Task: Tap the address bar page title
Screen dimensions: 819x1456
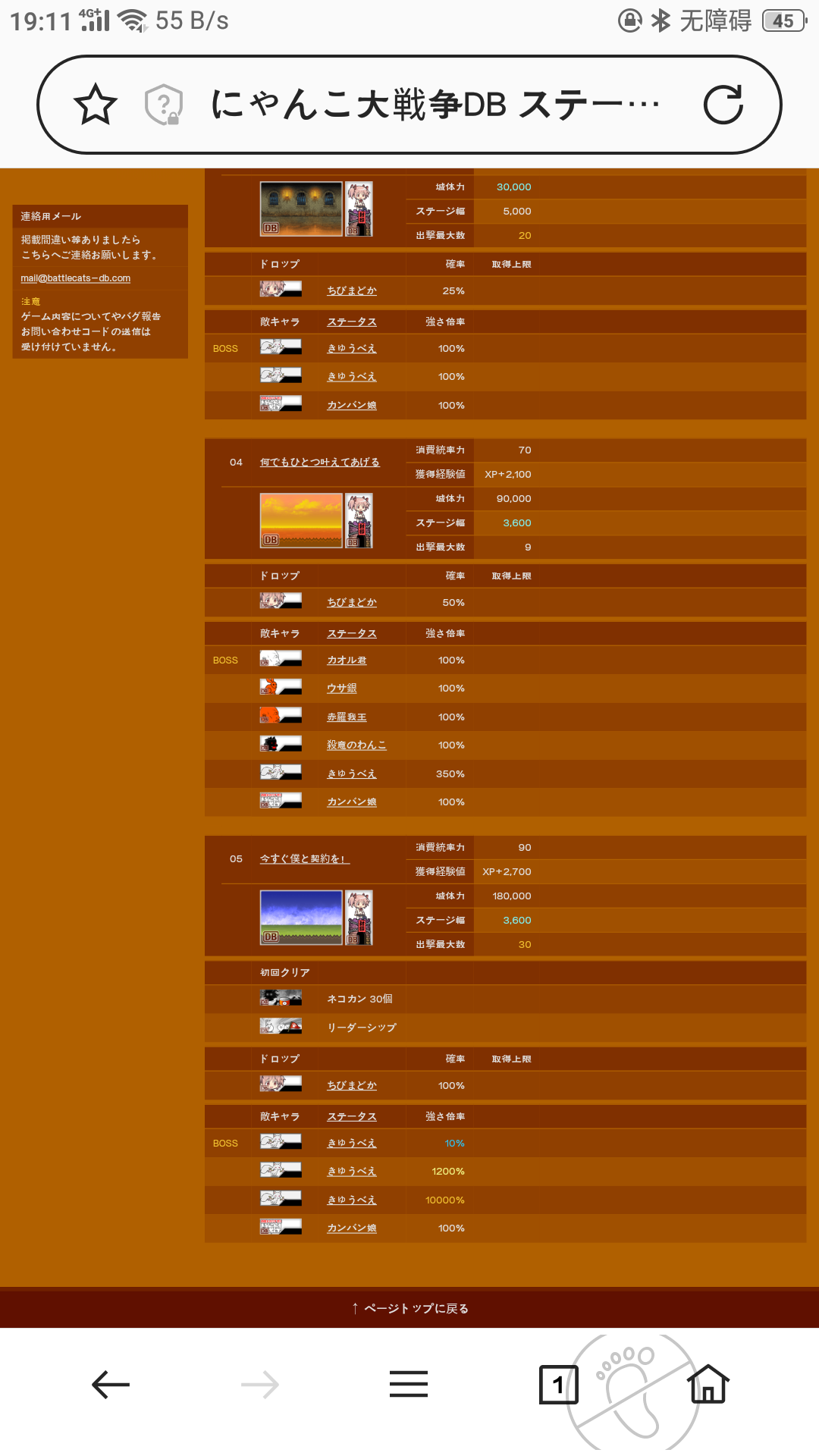Action: coord(435,105)
